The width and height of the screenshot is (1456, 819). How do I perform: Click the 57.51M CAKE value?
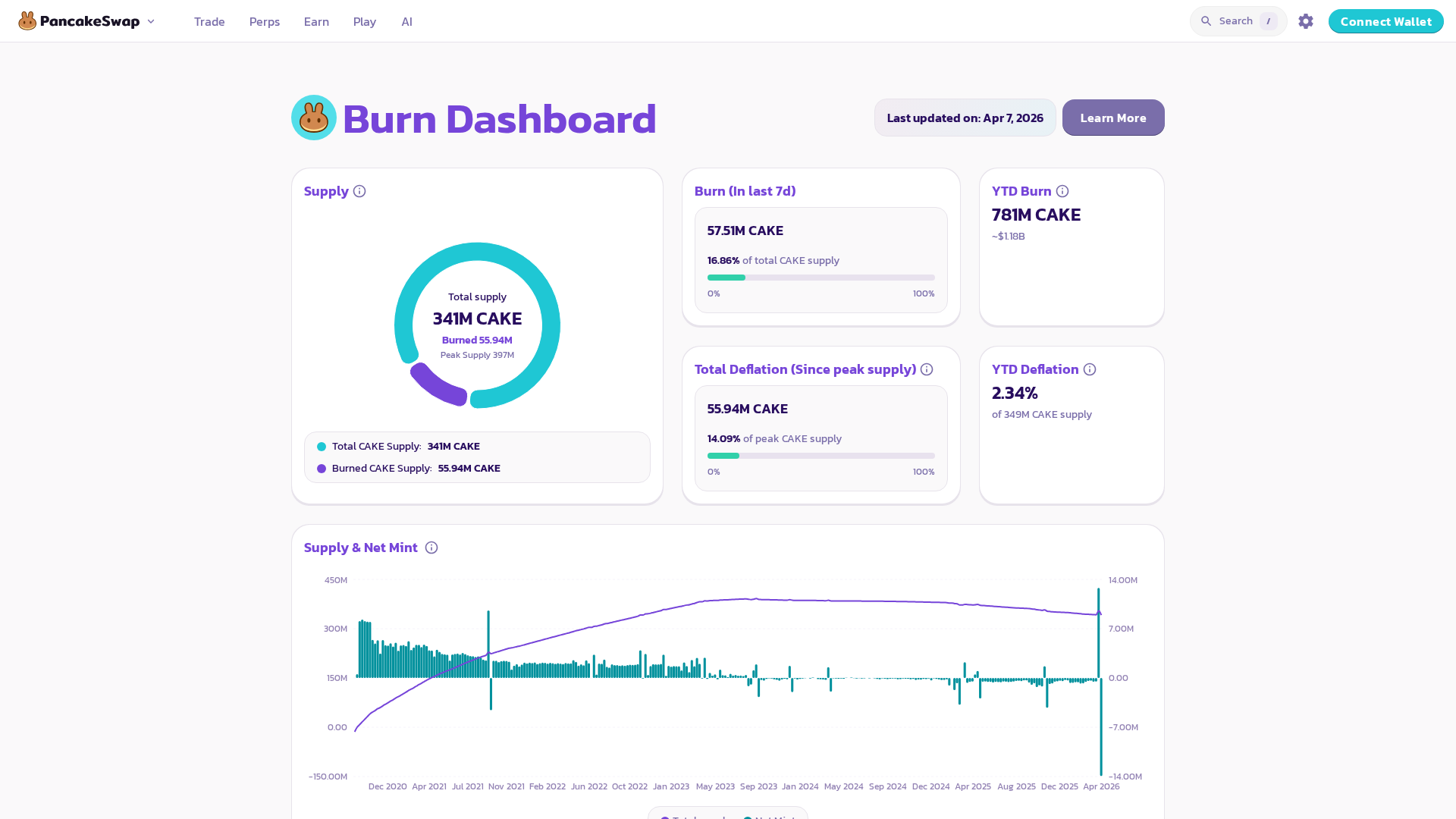pyautogui.click(x=745, y=231)
